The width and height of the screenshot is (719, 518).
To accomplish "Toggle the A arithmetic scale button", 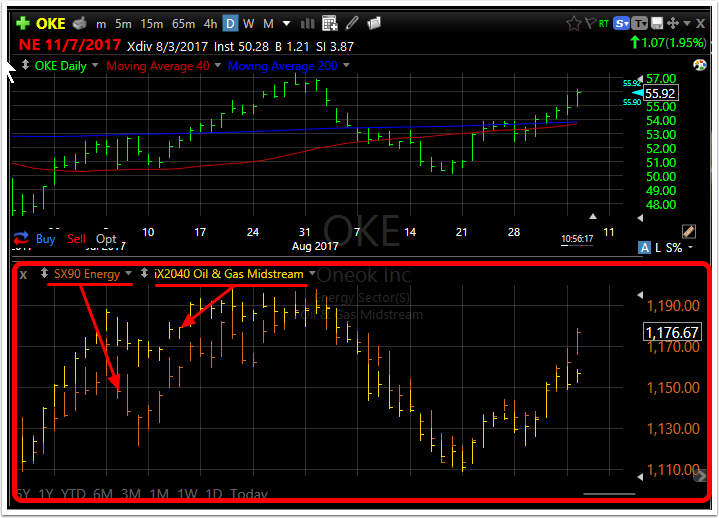I will click(645, 248).
